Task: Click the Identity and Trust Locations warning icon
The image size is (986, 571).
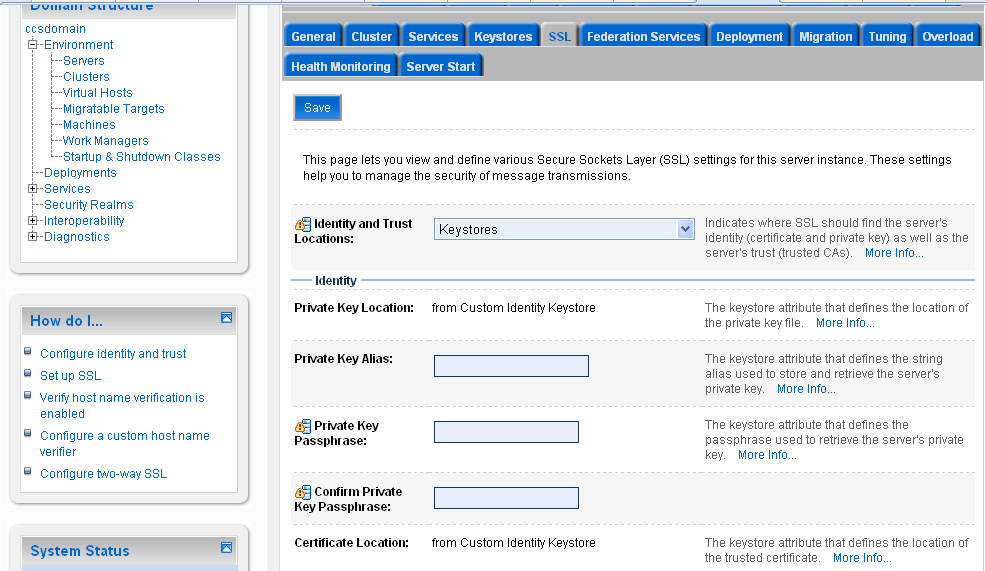Action: (303, 224)
